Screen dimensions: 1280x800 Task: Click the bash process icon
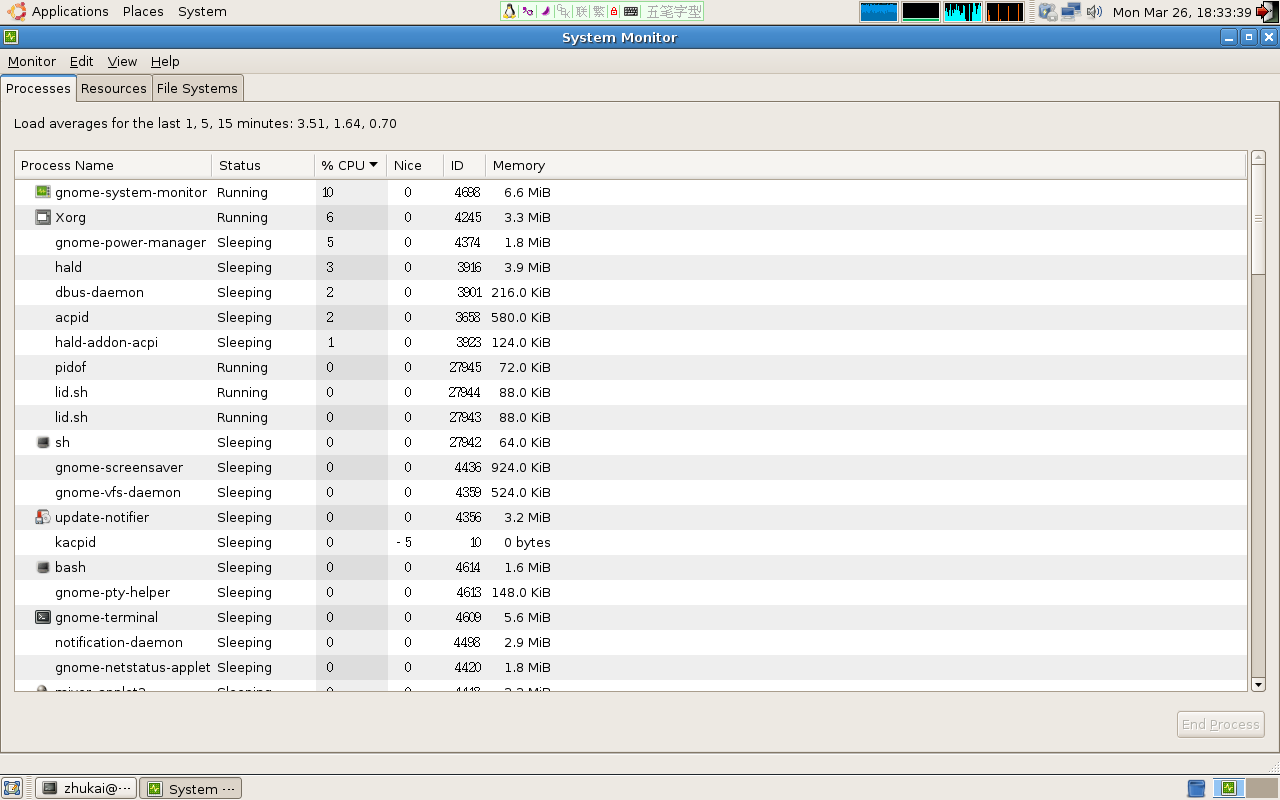tap(43, 567)
